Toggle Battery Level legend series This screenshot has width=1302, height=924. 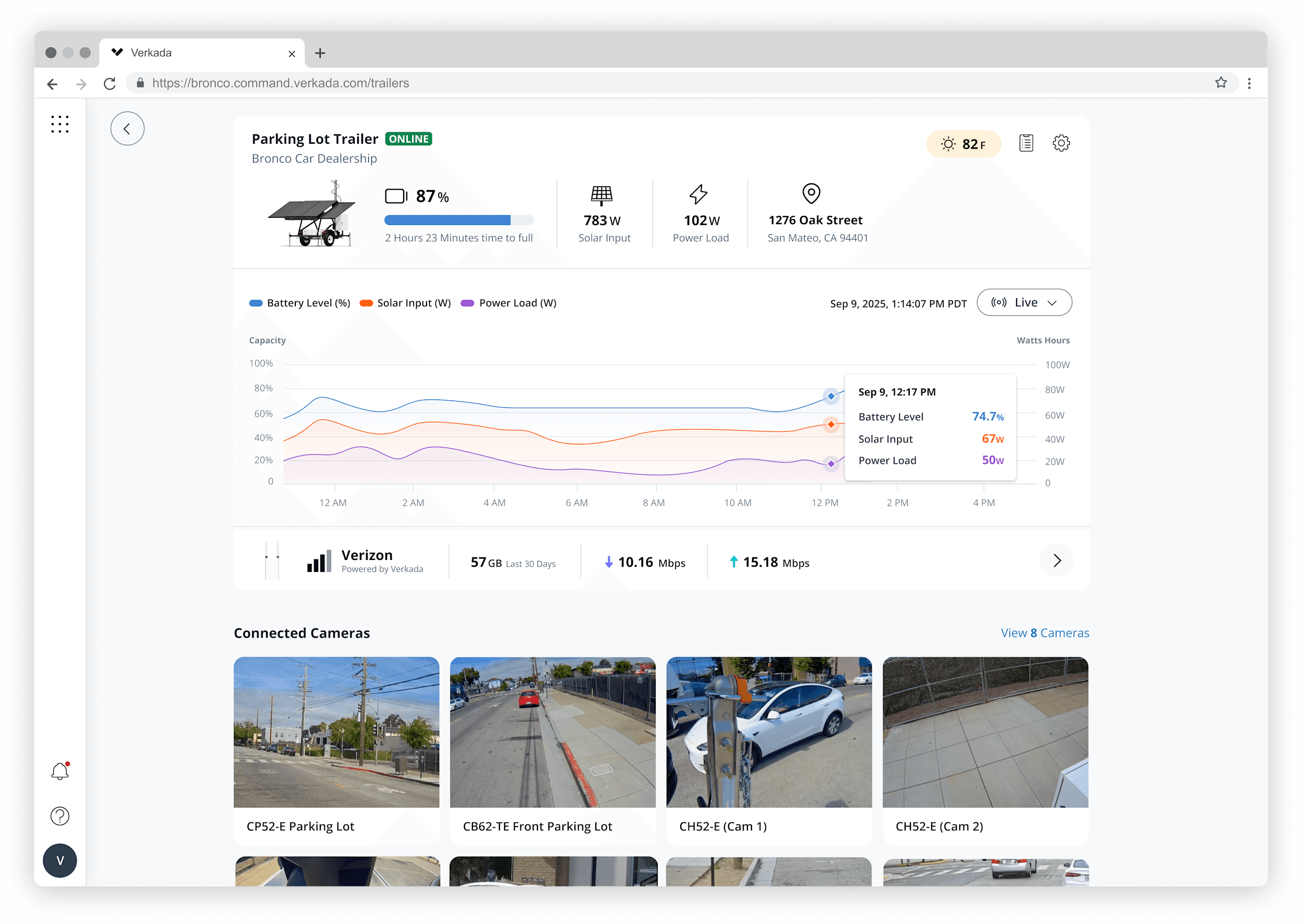300,303
